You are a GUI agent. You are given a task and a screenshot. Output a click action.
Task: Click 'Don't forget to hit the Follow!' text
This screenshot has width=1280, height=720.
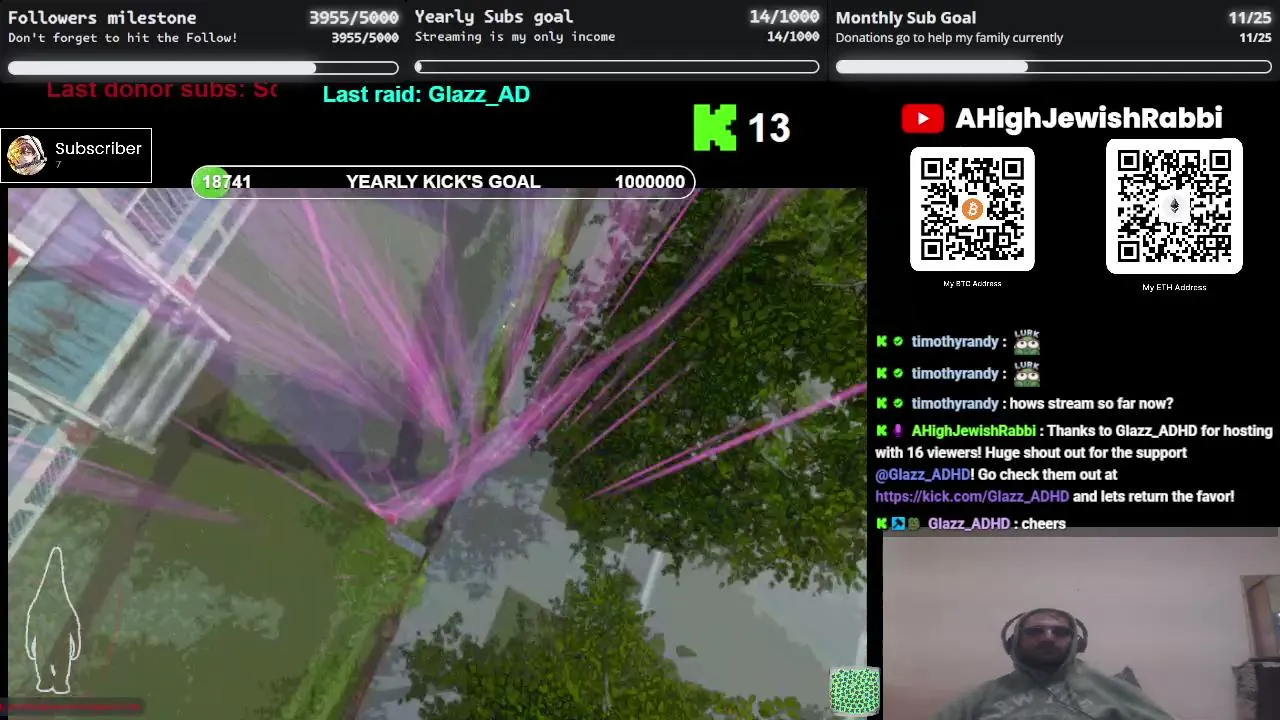pyautogui.click(x=123, y=38)
